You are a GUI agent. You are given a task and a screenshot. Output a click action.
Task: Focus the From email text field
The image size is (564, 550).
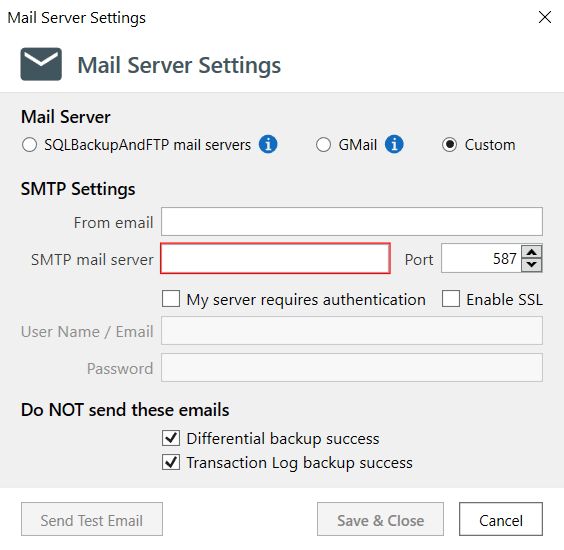pyautogui.click(x=352, y=222)
